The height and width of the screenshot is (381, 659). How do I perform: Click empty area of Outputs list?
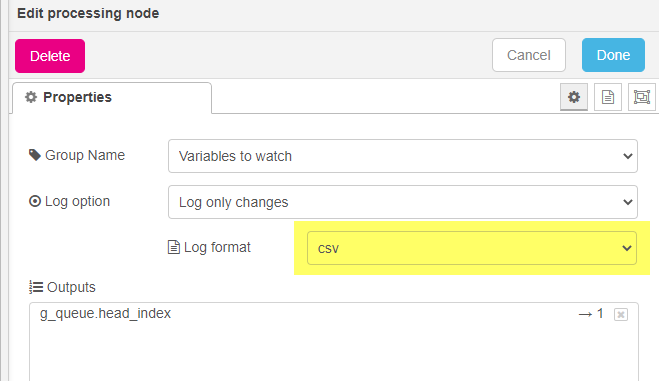334,353
